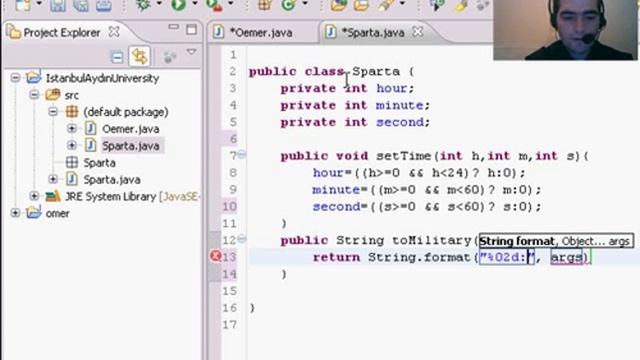Click the webcam video overlay

[565, 30]
